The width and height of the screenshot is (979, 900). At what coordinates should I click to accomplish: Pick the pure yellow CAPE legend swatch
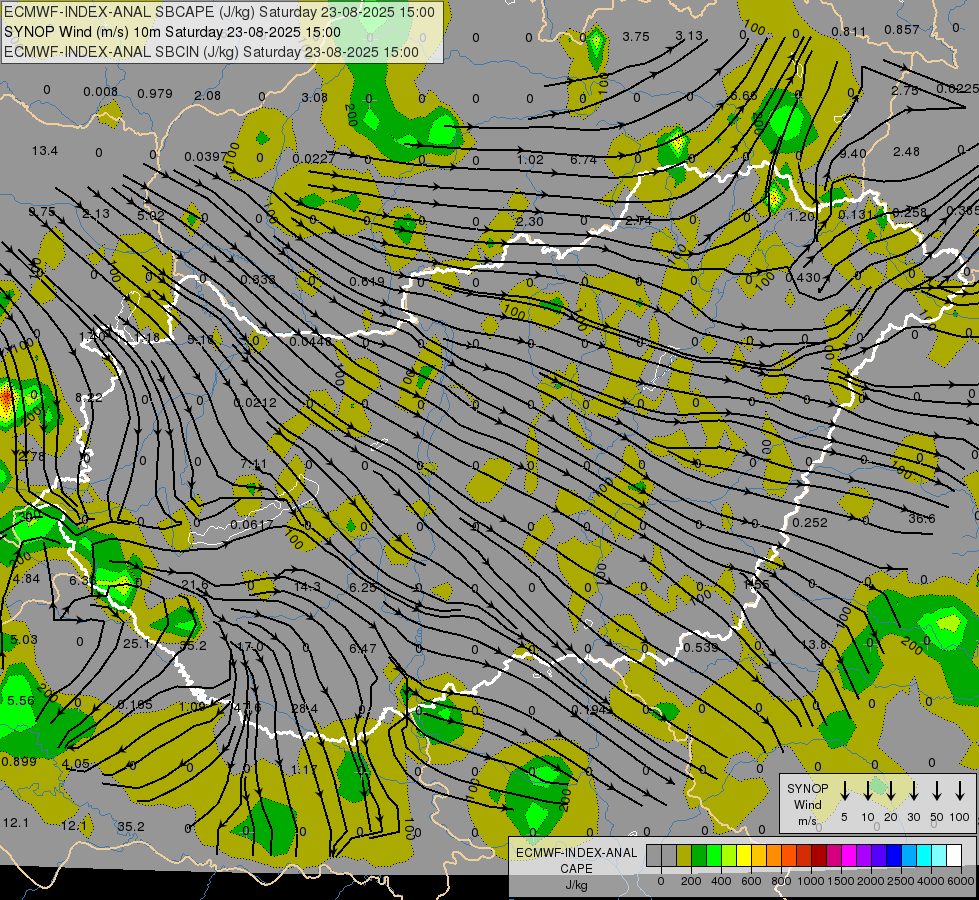(744, 856)
